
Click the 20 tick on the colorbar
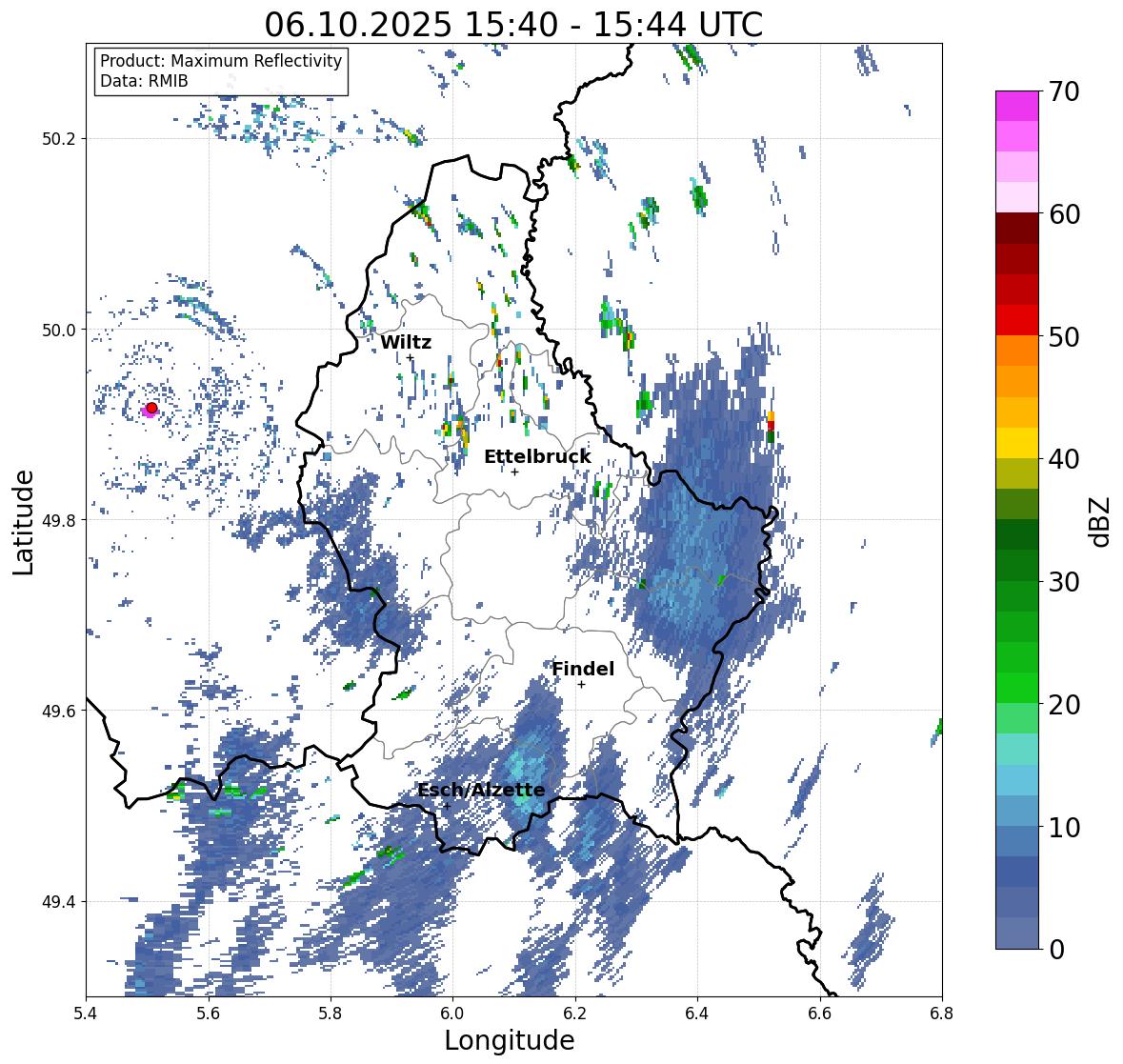[1064, 705]
